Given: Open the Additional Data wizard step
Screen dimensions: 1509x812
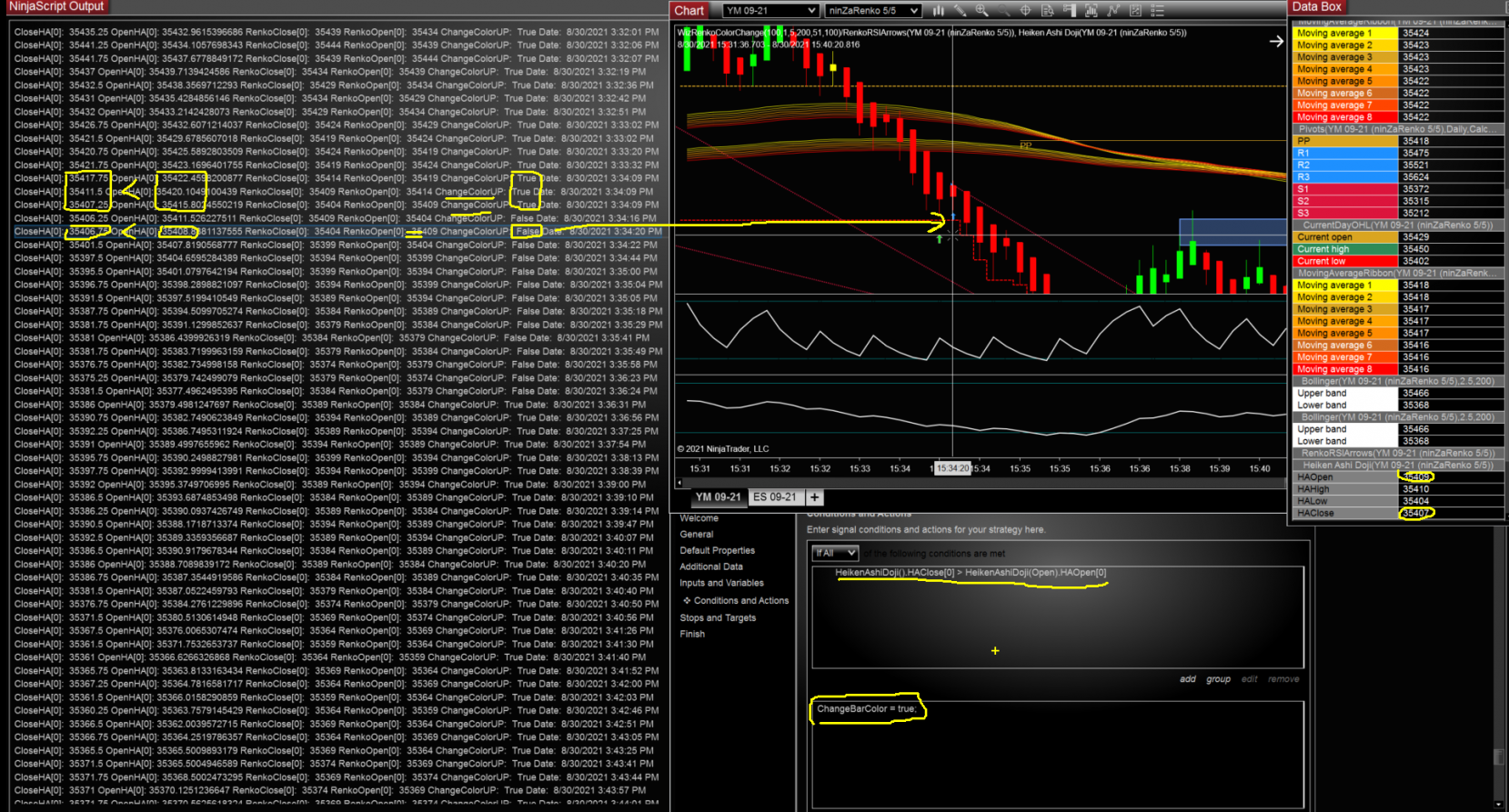Looking at the screenshot, I should [x=711, y=567].
